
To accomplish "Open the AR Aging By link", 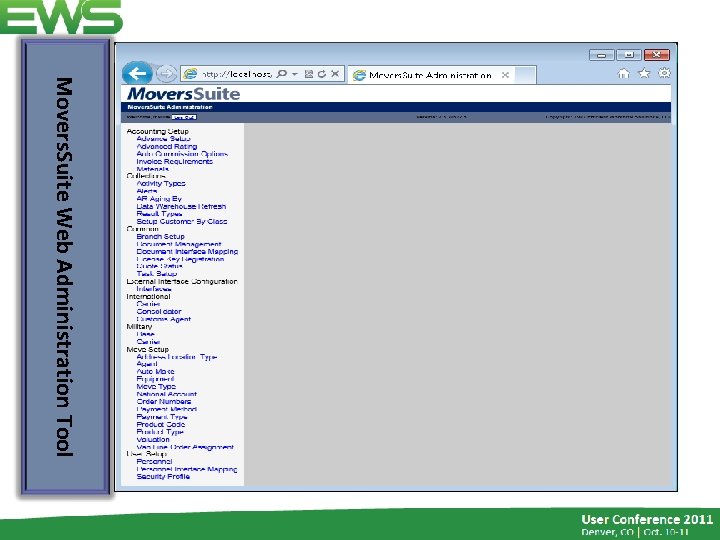I will pos(159,199).
